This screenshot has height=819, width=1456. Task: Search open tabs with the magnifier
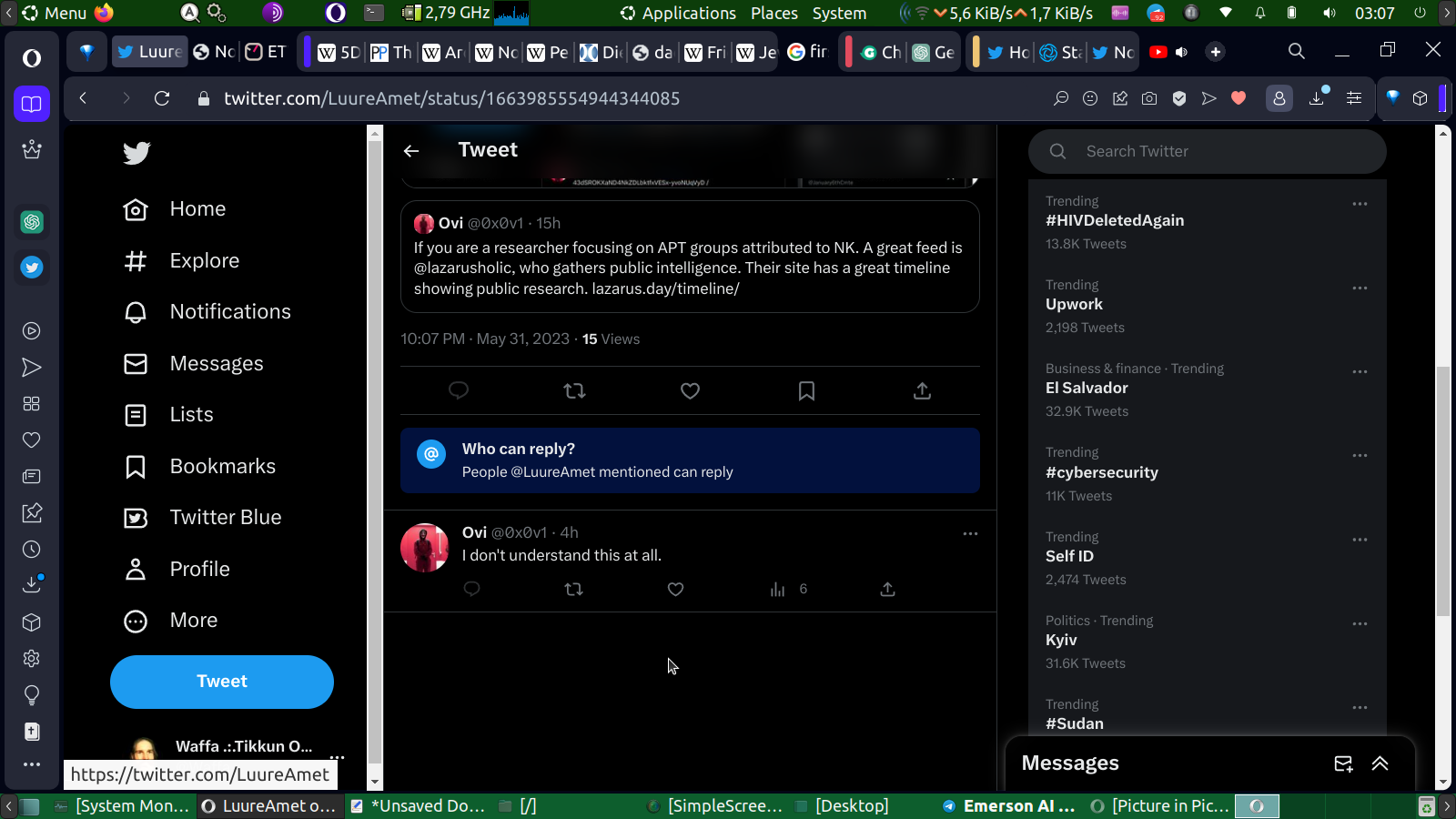click(x=1297, y=51)
